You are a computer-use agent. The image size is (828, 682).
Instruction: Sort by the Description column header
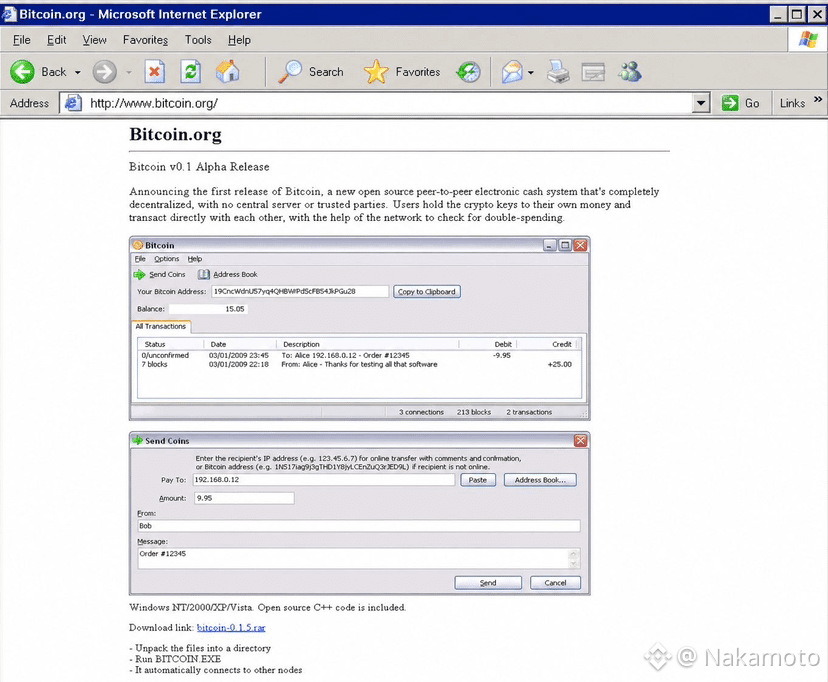(368, 344)
